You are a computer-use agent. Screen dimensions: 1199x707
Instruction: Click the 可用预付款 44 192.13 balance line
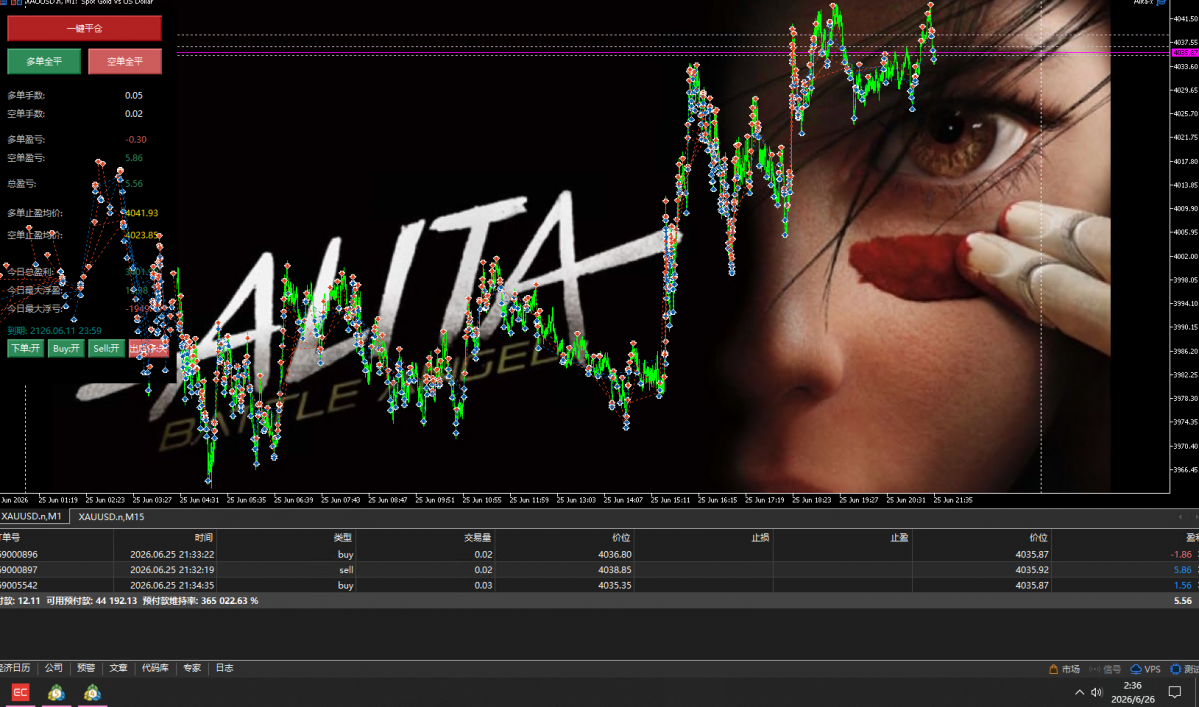(x=92, y=601)
